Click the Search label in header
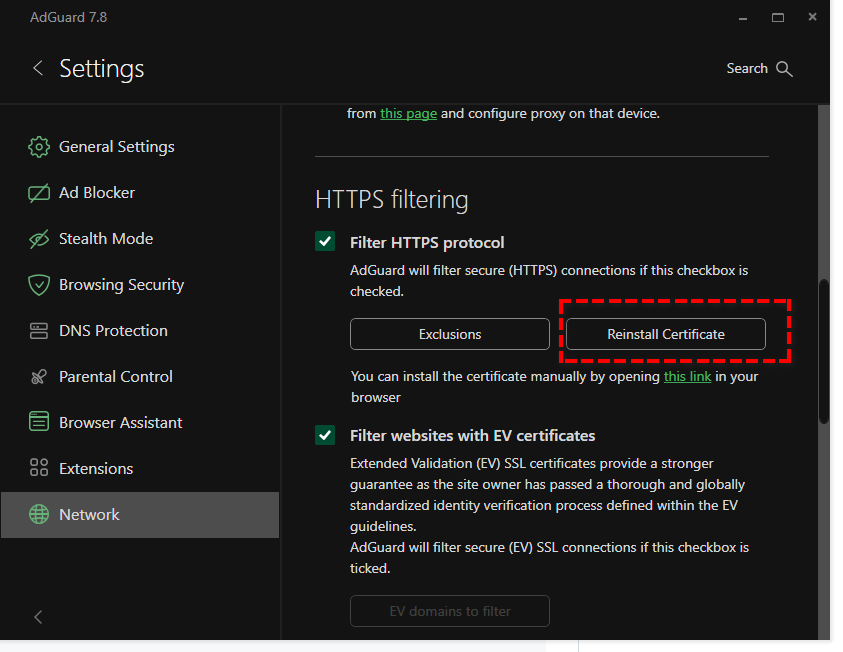843x652 pixels. pyautogui.click(x=747, y=69)
